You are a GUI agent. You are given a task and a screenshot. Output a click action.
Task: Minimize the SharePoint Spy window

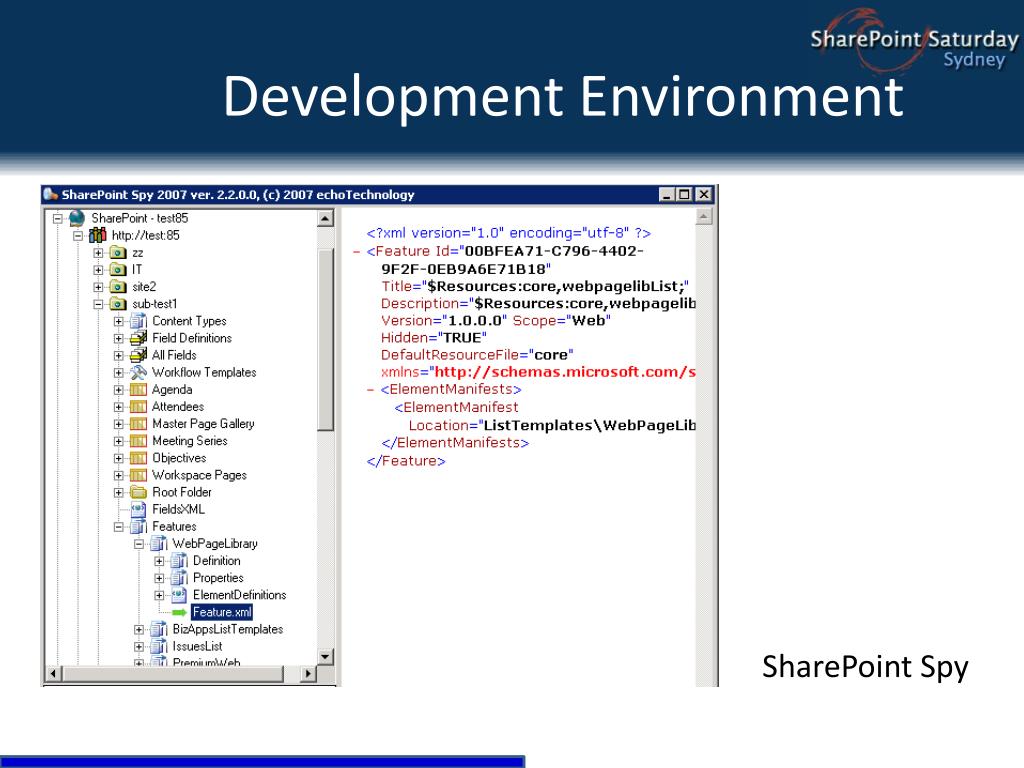pyautogui.click(x=666, y=195)
